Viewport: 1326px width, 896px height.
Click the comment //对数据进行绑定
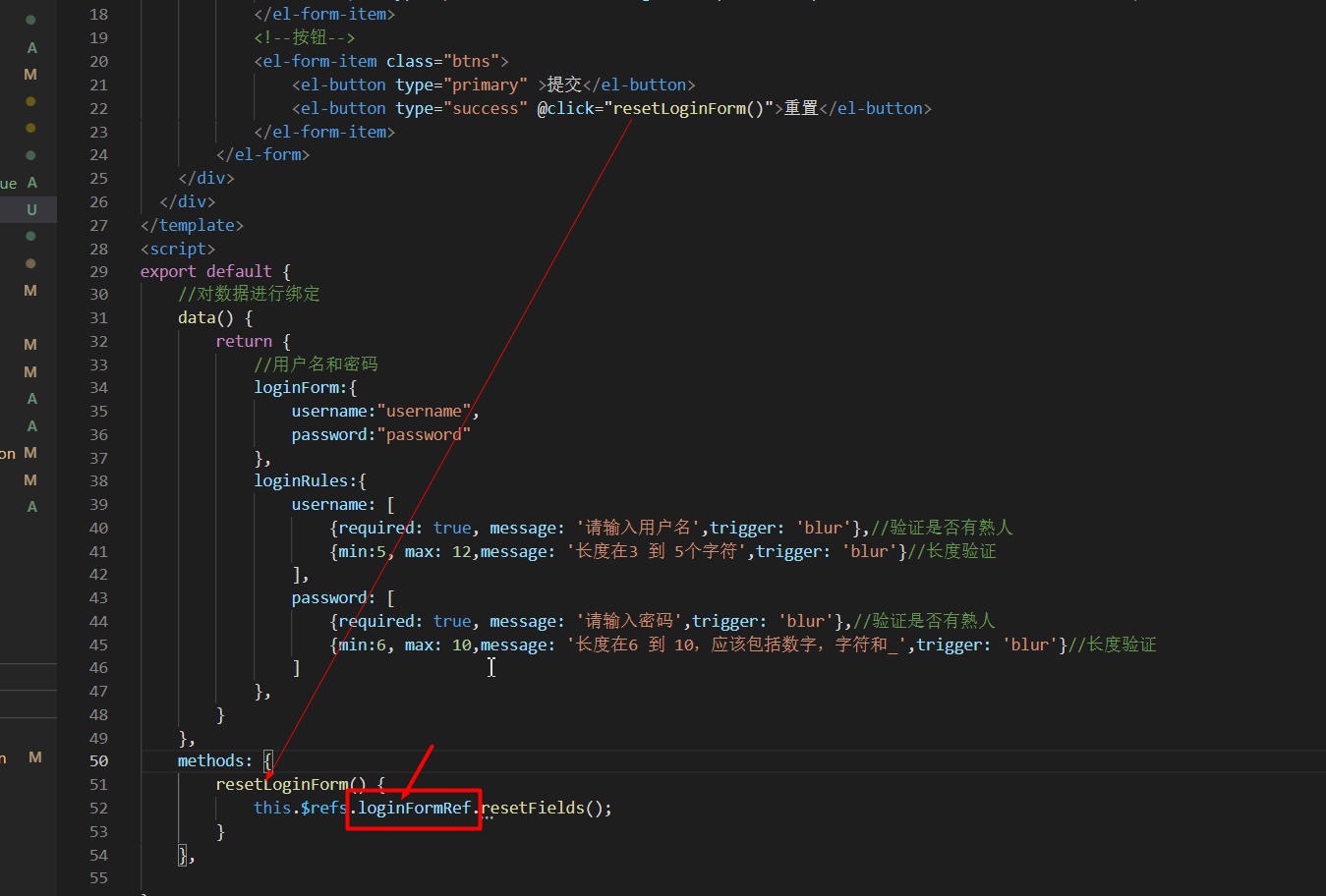point(249,294)
